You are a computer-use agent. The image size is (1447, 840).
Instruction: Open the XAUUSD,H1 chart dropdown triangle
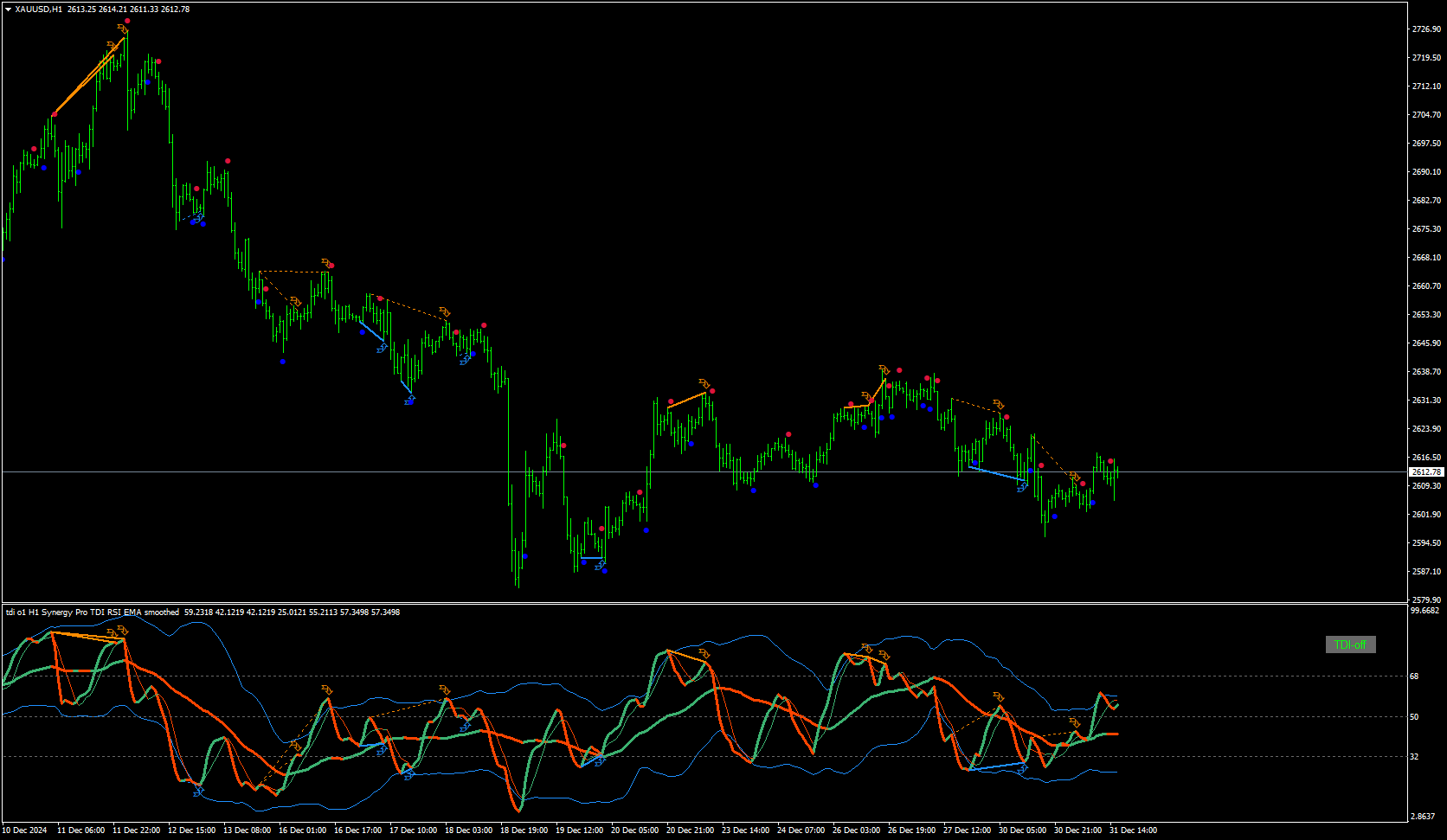[8, 10]
